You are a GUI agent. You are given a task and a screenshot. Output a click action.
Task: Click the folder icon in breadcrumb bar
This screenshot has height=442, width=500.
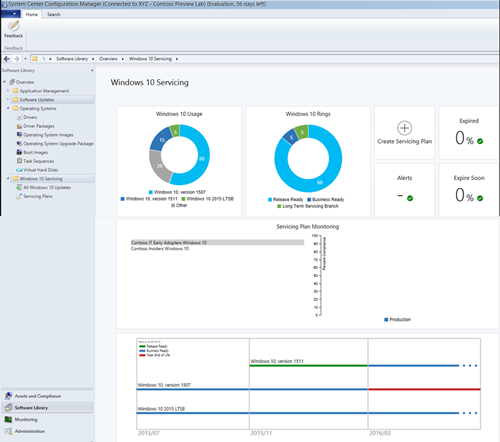(35, 59)
